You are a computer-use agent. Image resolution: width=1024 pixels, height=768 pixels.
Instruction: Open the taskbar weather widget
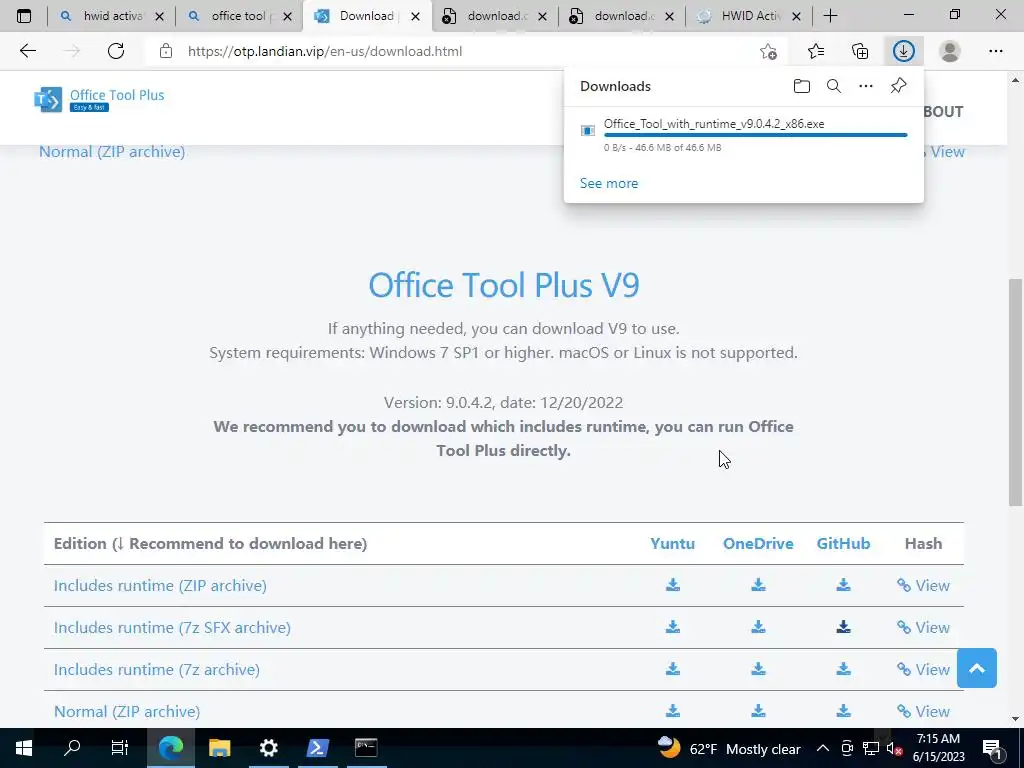tap(728, 748)
